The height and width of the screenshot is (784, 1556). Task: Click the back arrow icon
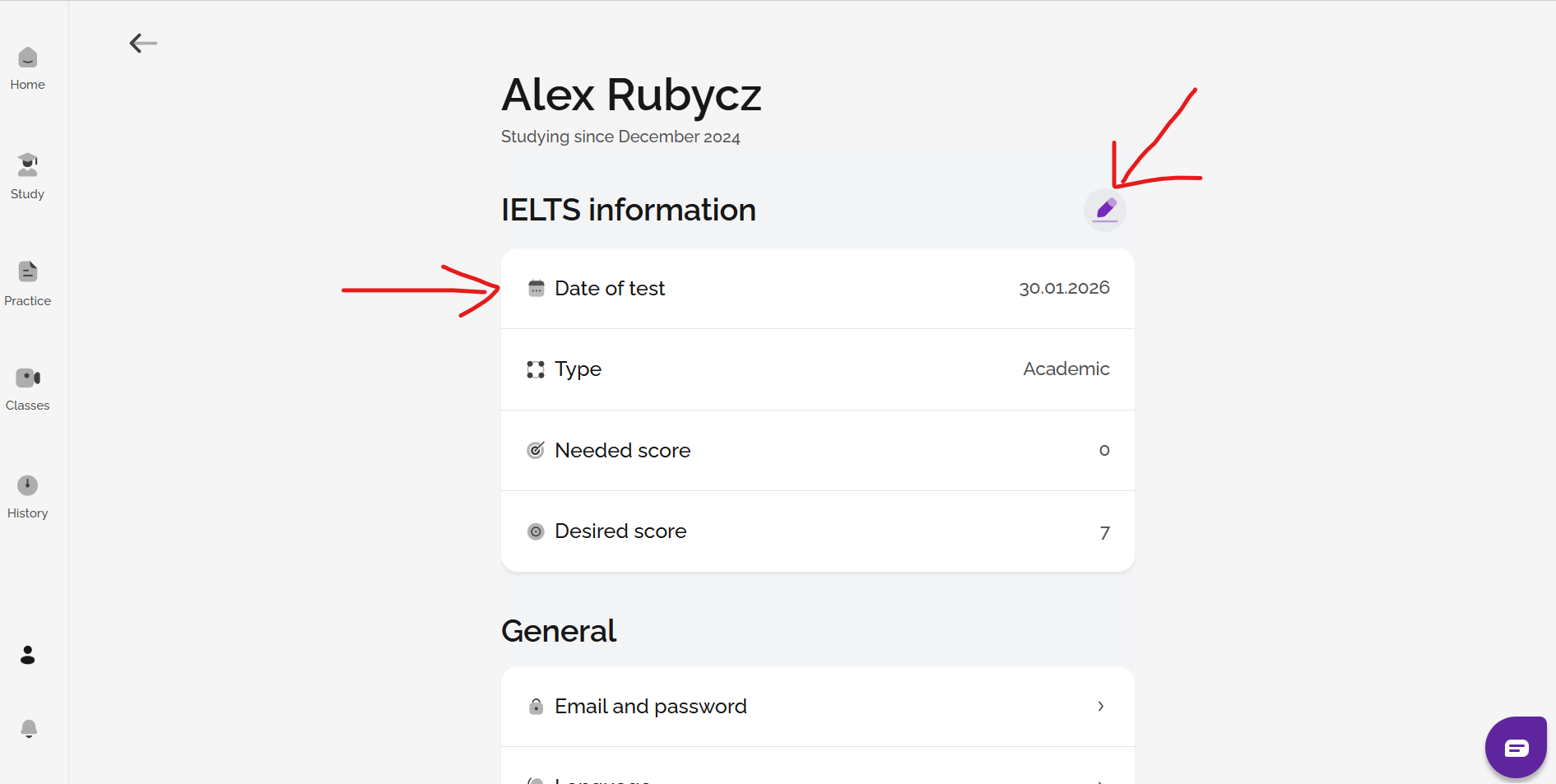(x=143, y=43)
